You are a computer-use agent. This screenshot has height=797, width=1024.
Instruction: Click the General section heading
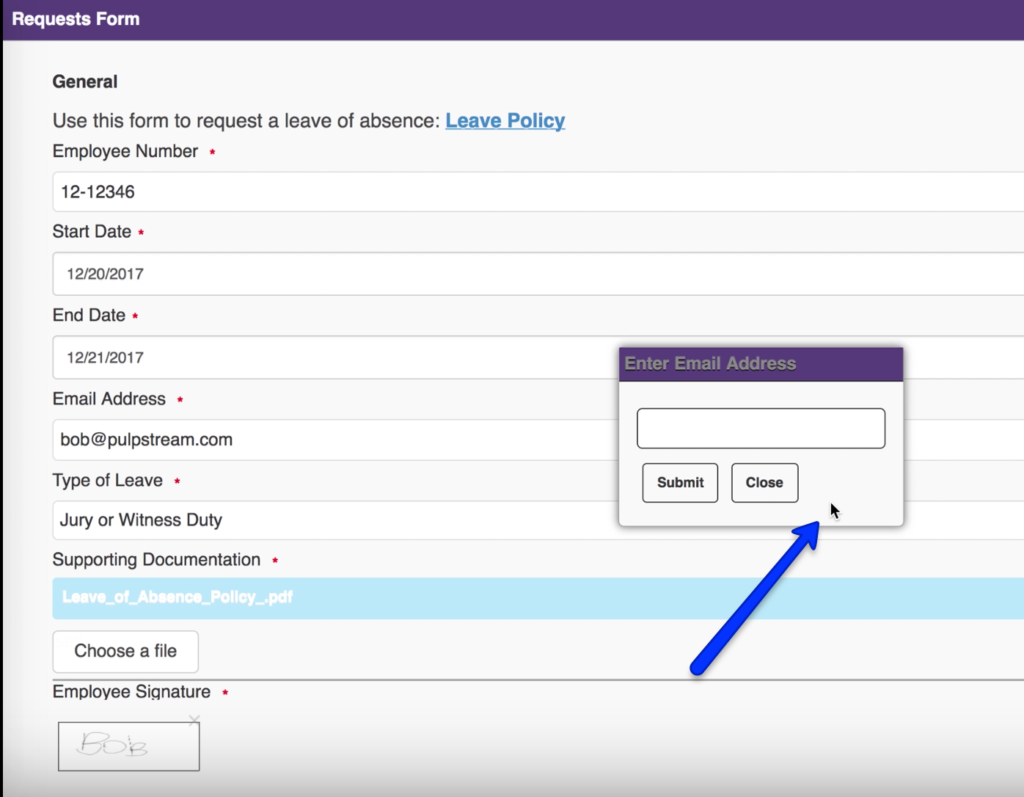coord(85,81)
